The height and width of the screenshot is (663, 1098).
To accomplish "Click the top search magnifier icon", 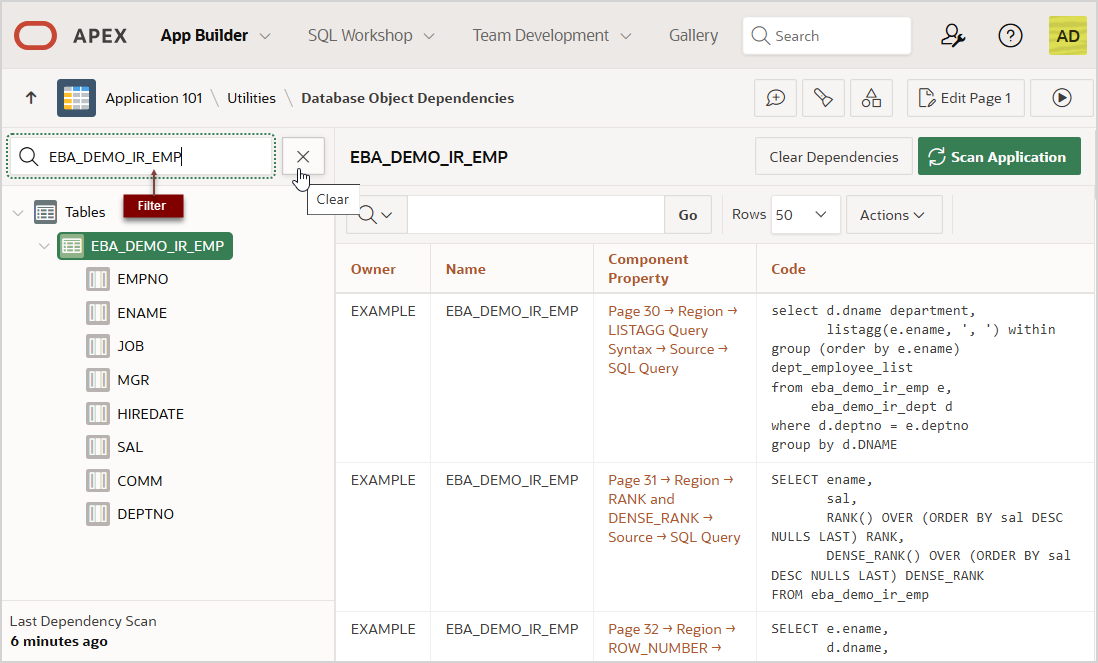I will tap(760, 36).
